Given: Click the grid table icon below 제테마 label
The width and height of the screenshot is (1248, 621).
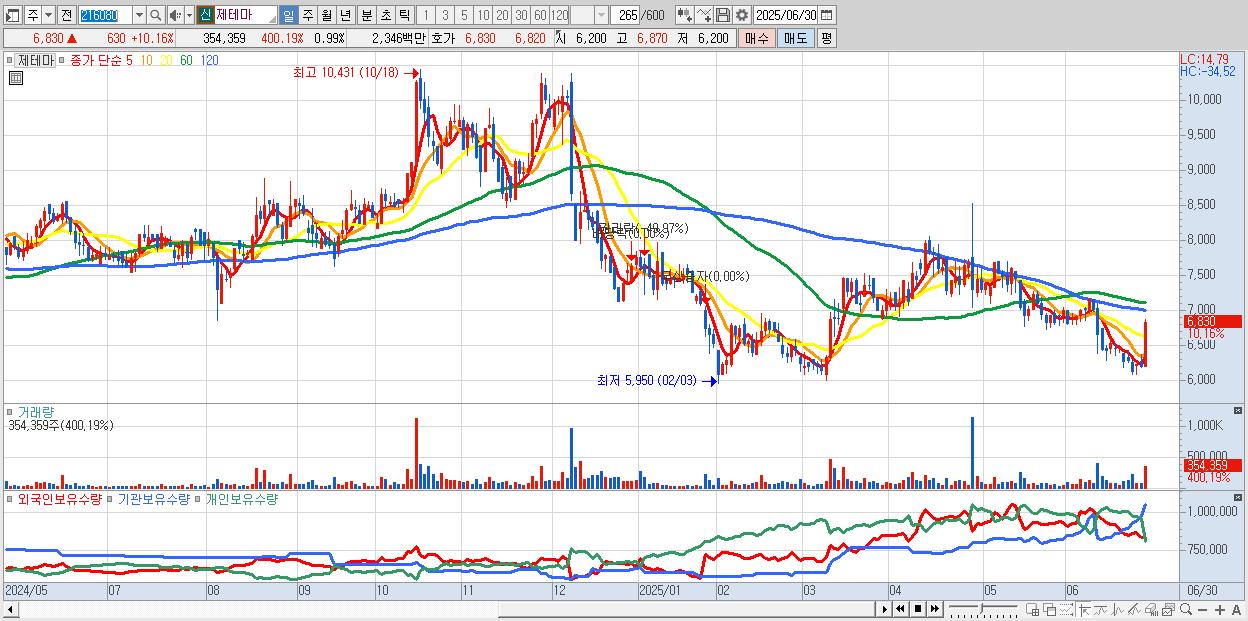Looking at the screenshot, I should (15, 77).
